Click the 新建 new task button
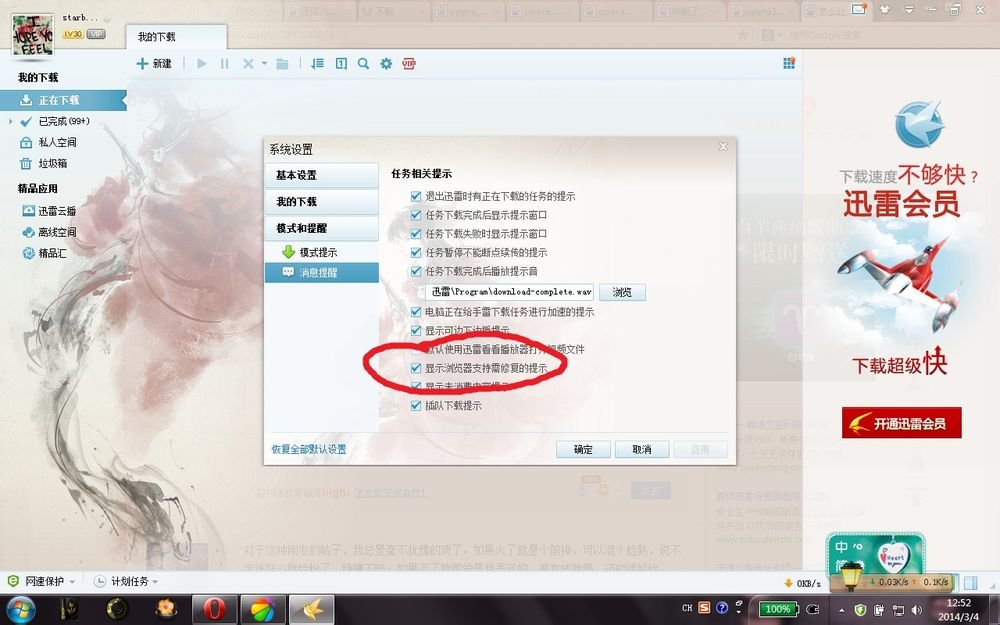 click(x=154, y=64)
